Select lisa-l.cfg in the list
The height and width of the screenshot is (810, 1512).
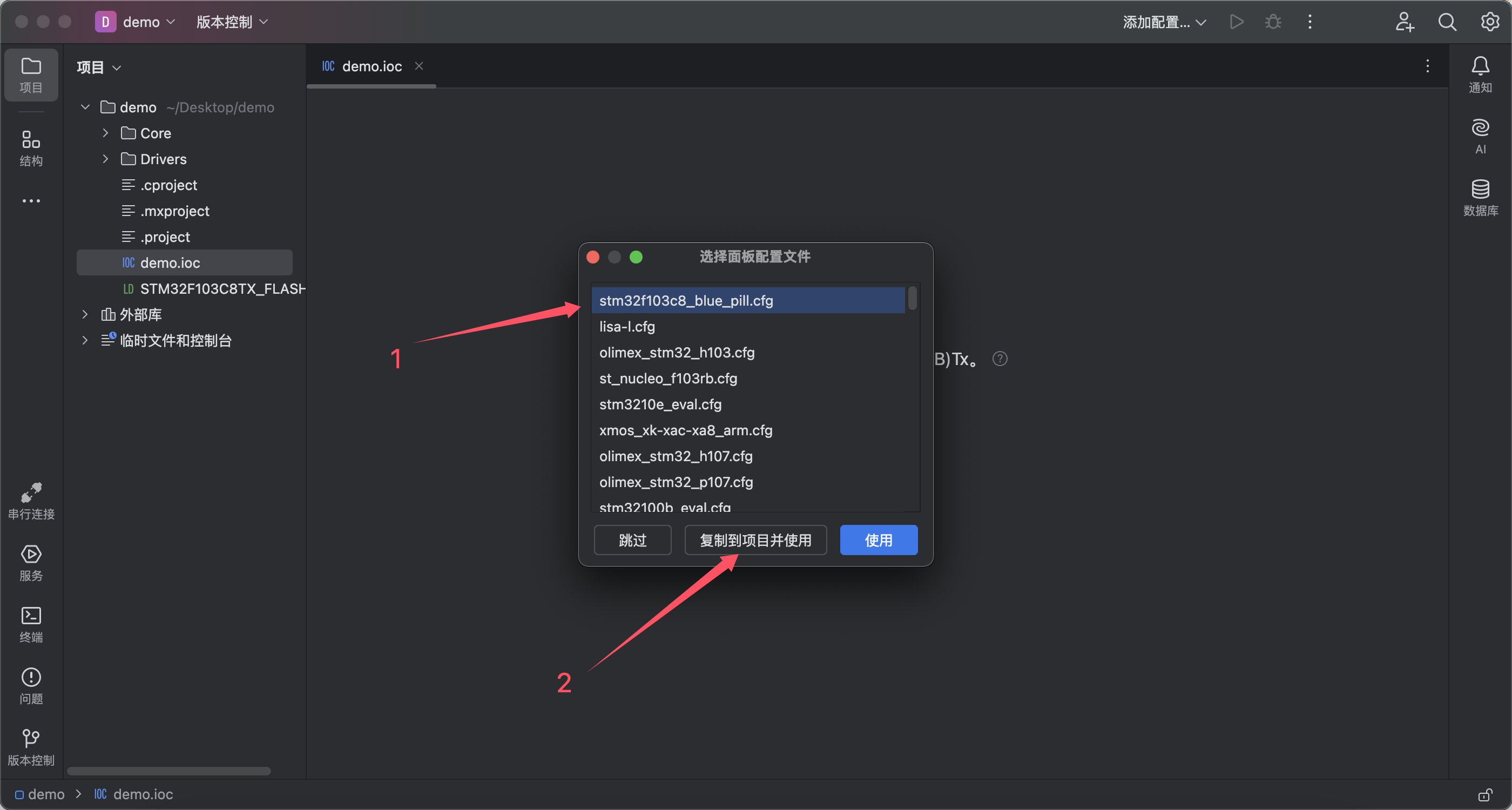(748, 326)
